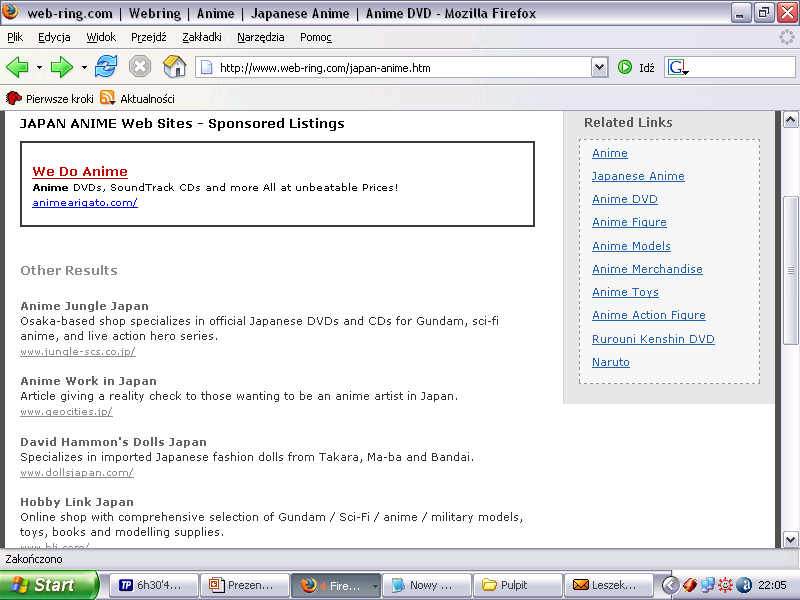Open the Google search engine selector icon
The width and height of the screenshot is (800, 600).
point(678,67)
